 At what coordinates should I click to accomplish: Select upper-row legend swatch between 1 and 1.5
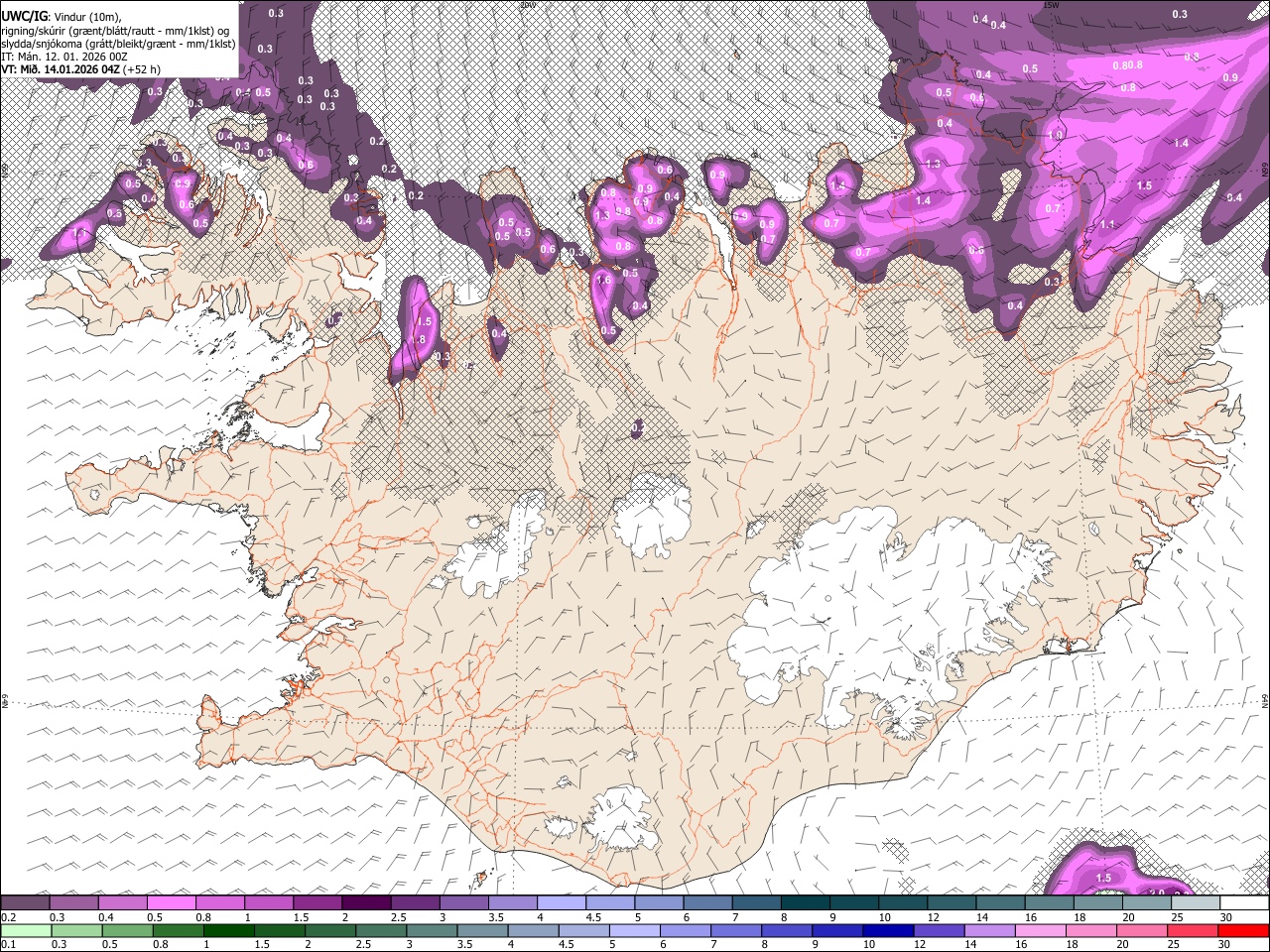tap(269, 902)
